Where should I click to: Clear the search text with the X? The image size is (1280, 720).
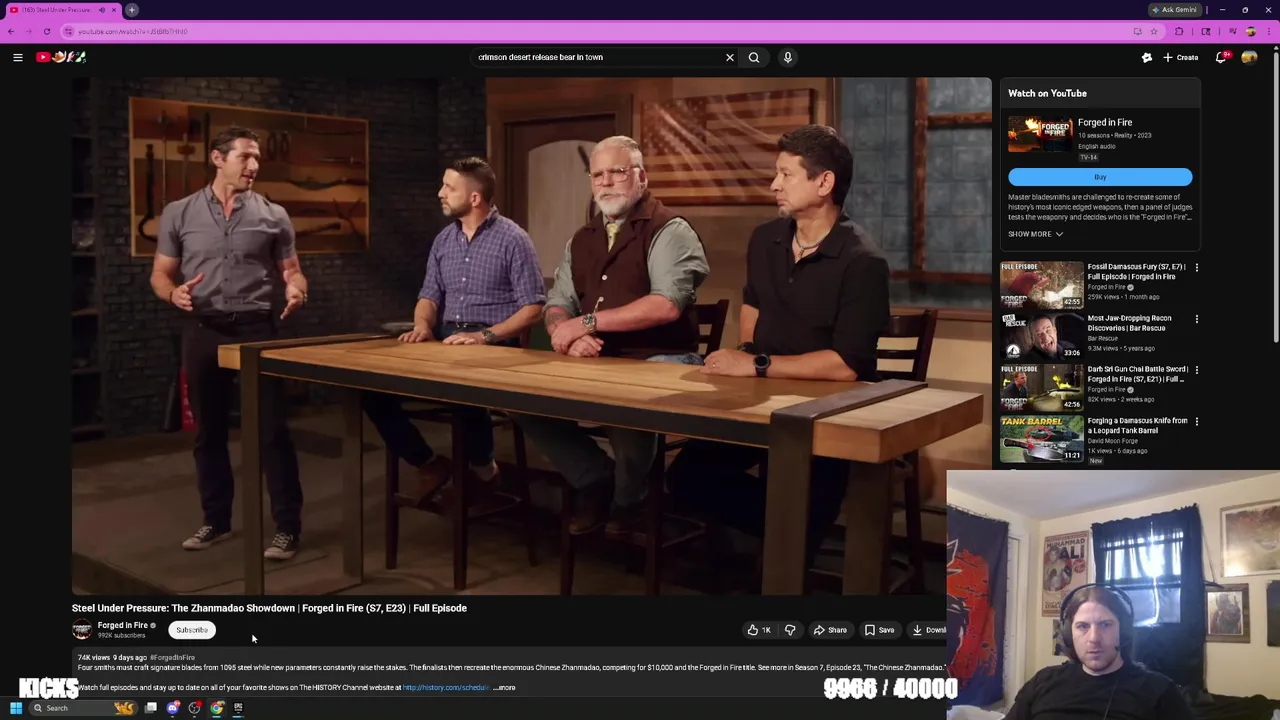pos(729,57)
